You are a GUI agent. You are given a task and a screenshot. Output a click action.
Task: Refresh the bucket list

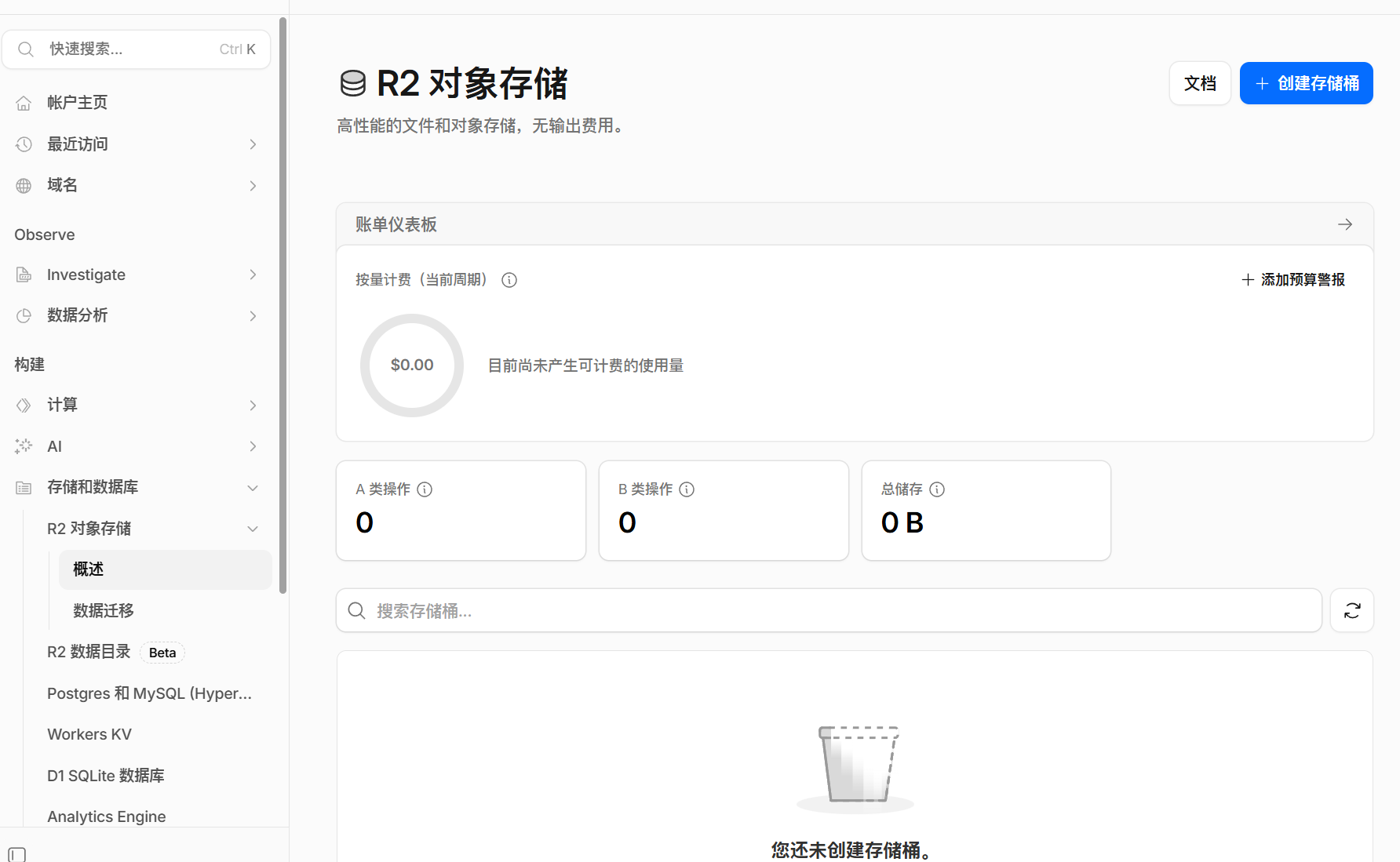pyautogui.click(x=1352, y=610)
